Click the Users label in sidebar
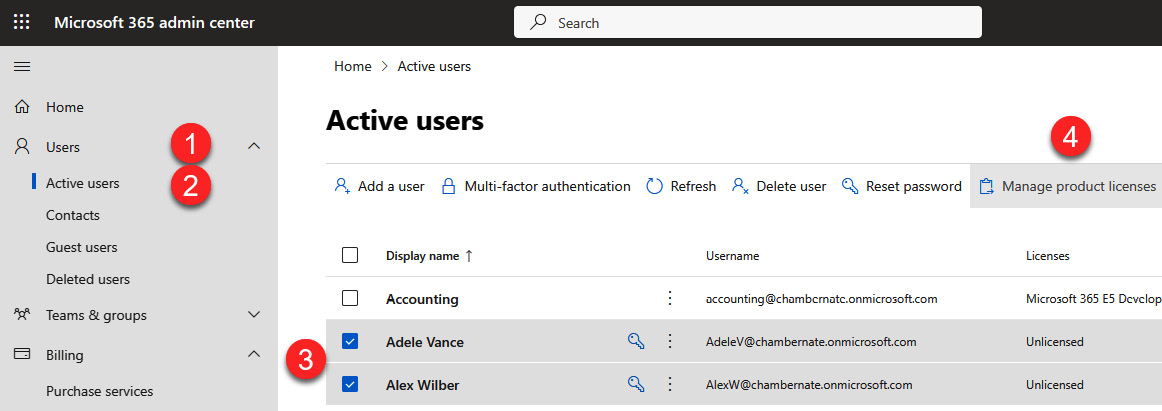The height and width of the screenshot is (411, 1162). (x=63, y=147)
